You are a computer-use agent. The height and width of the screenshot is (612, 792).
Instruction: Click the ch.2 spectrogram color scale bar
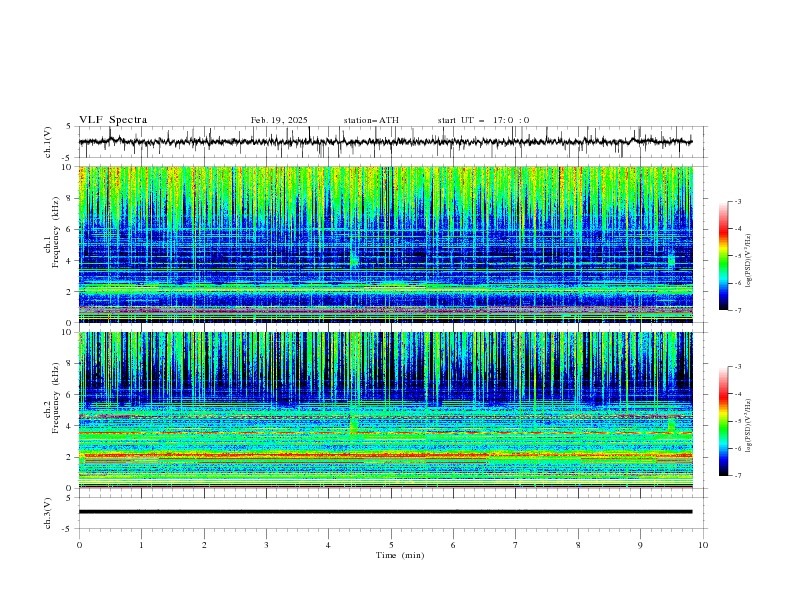pos(723,421)
